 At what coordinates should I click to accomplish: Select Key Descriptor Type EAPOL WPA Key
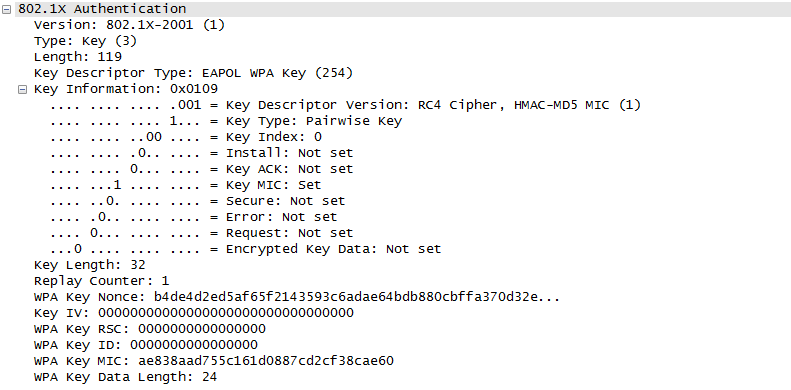[x=193, y=73]
